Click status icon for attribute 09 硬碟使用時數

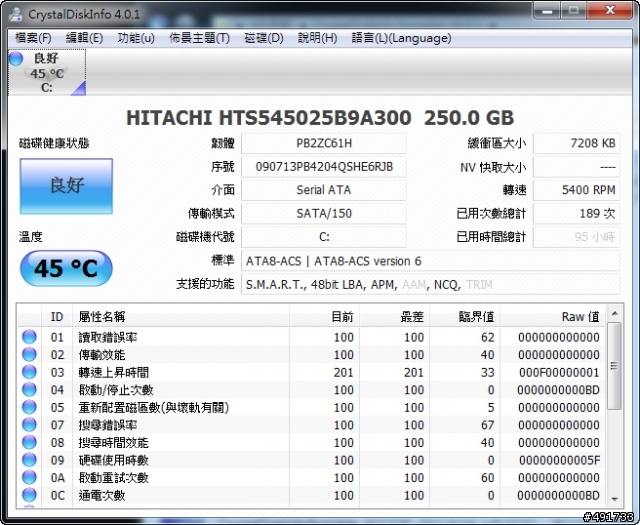pyautogui.click(x=29, y=460)
